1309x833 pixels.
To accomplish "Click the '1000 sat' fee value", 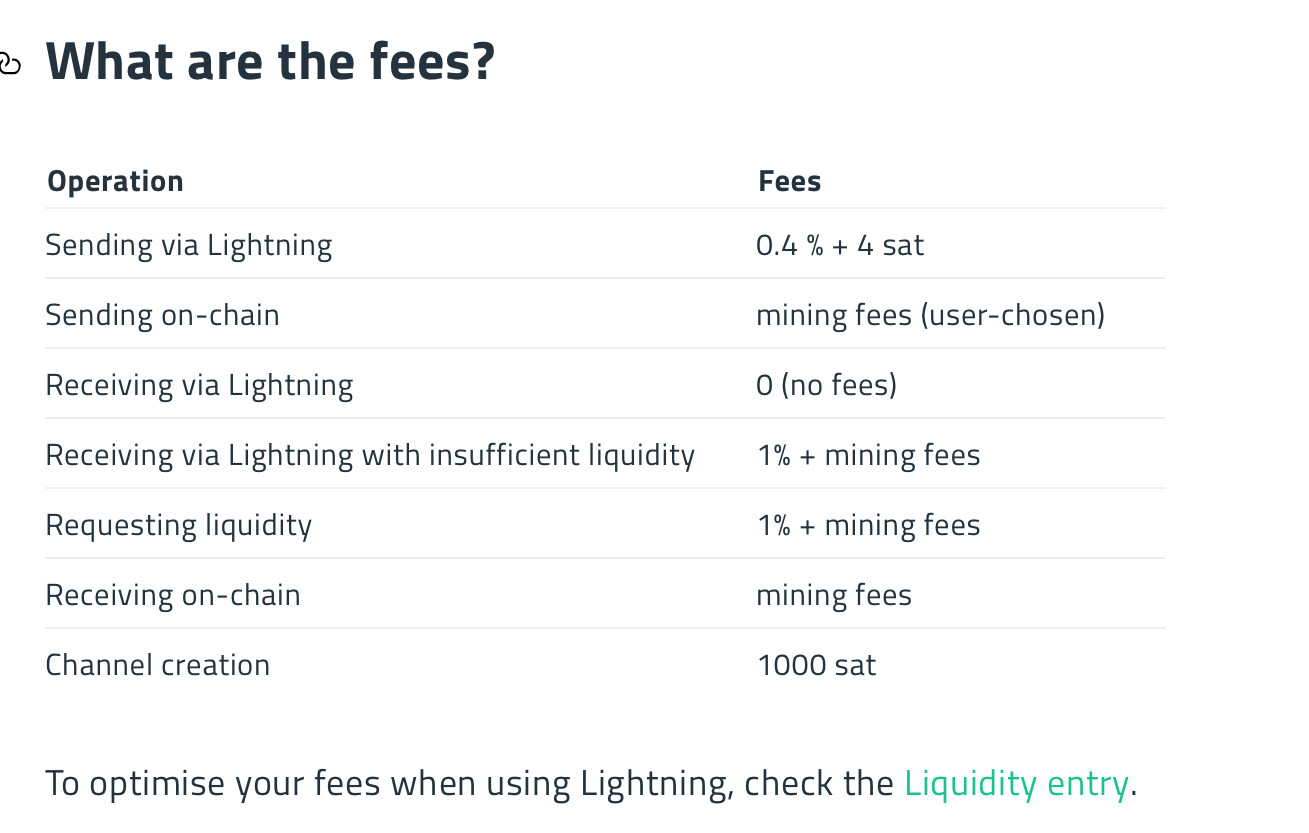I will pos(816,665).
